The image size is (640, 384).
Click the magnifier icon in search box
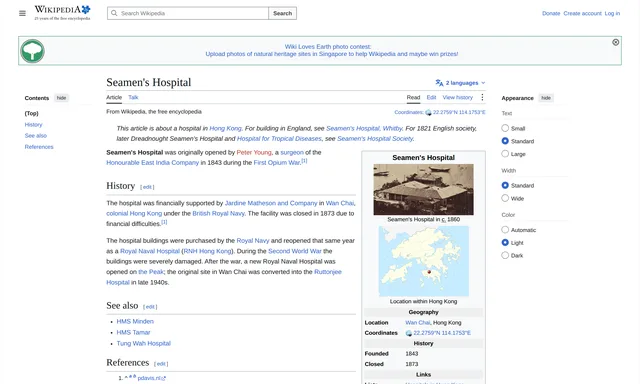tap(114, 13)
